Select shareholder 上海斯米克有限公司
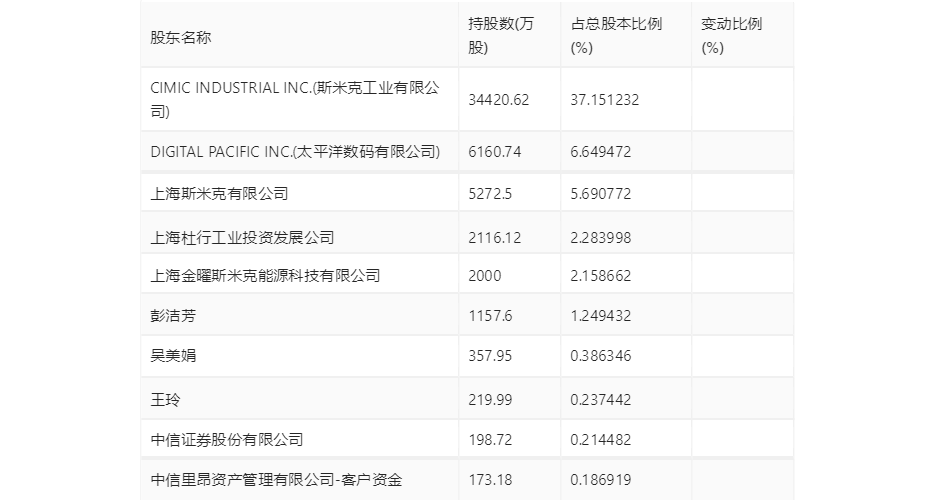 pyautogui.click(x=219, y=194)
